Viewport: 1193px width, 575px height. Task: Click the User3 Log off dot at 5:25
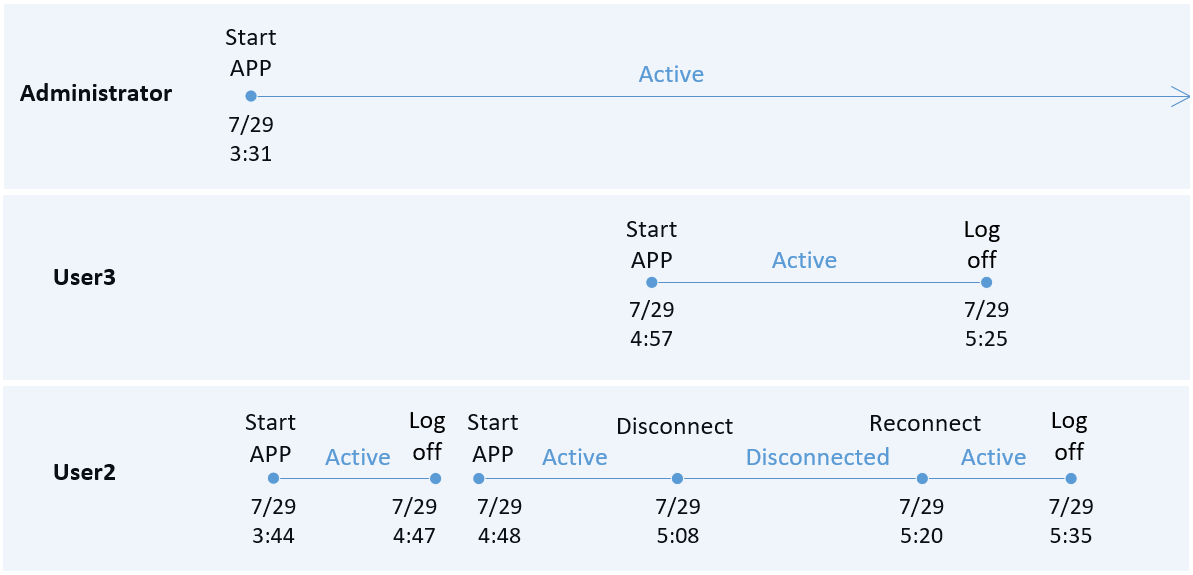986,283
